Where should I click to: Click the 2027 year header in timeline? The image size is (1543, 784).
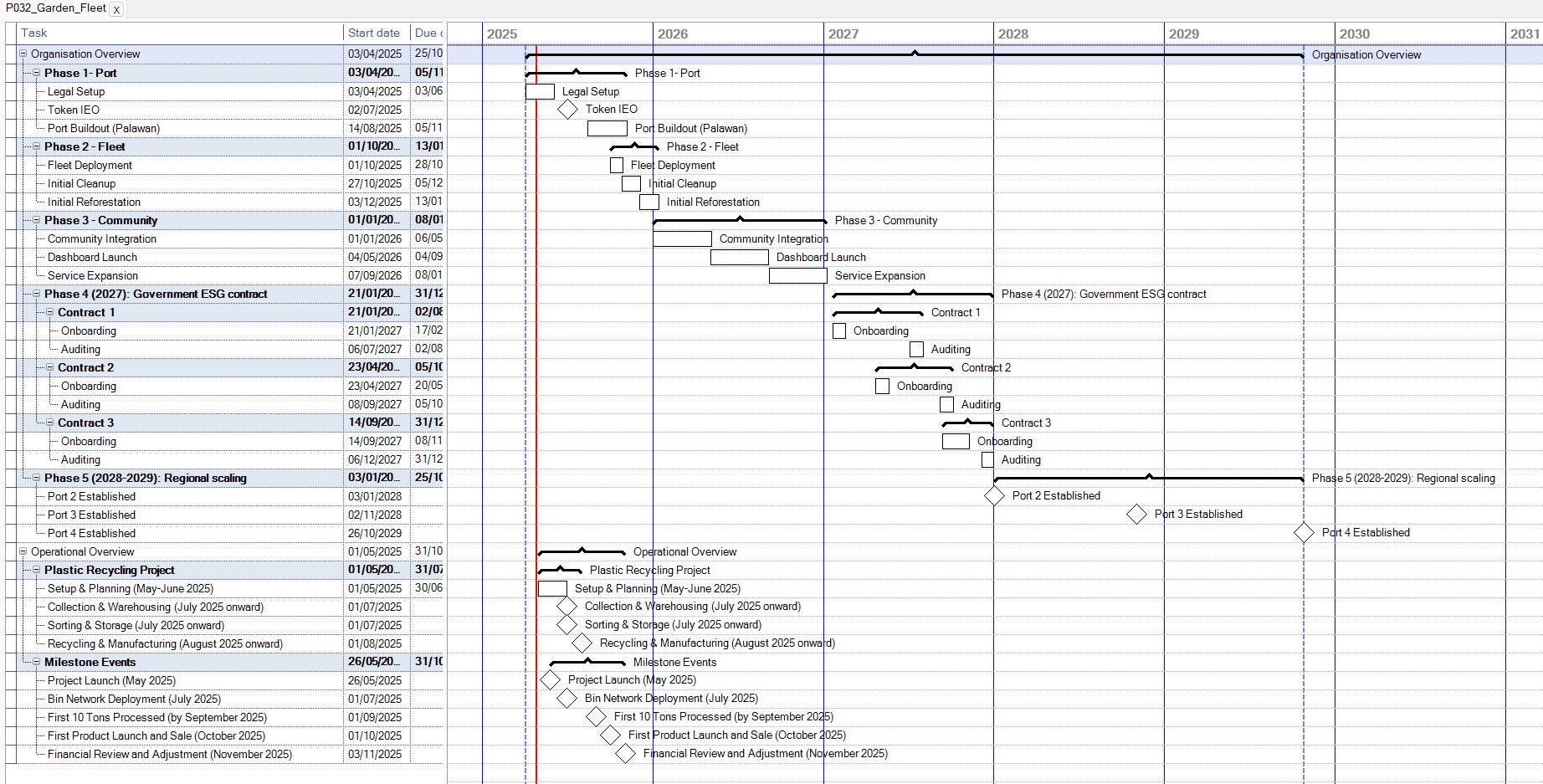point(843,34)
